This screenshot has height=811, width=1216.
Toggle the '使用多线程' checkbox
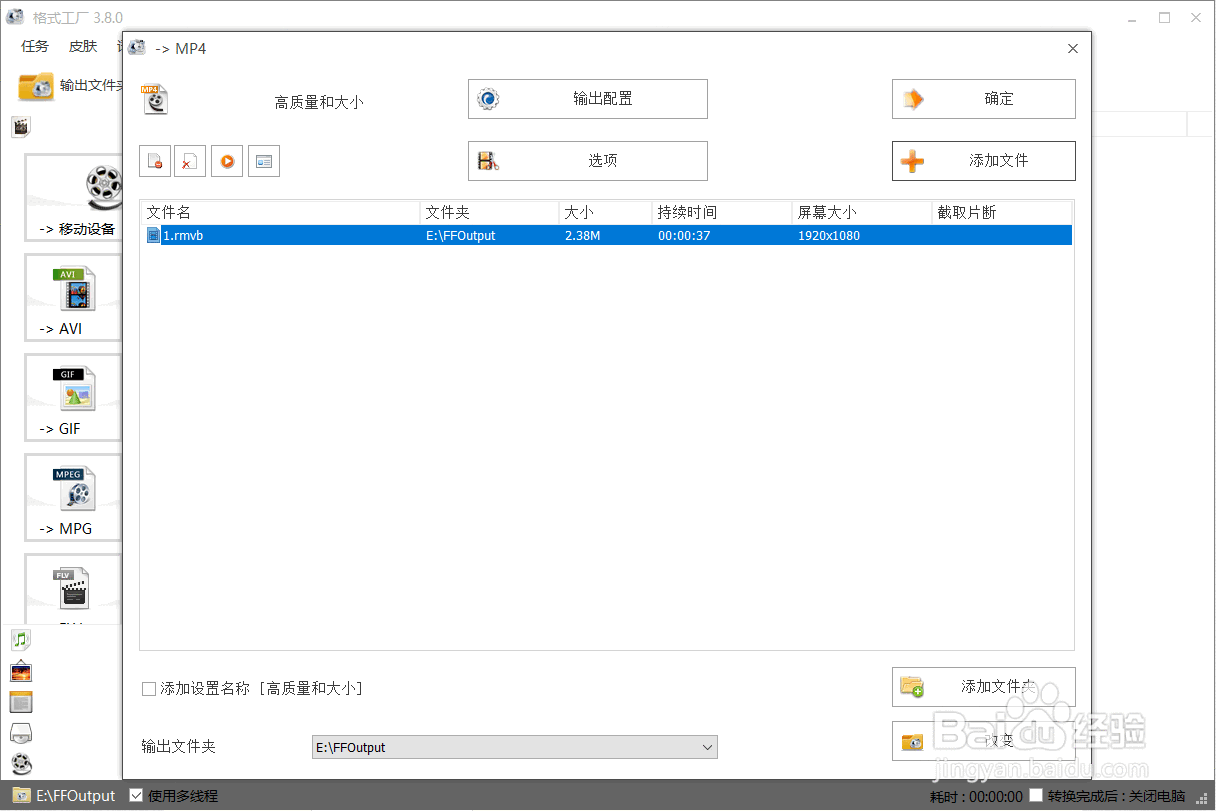(x=137, y=795)
